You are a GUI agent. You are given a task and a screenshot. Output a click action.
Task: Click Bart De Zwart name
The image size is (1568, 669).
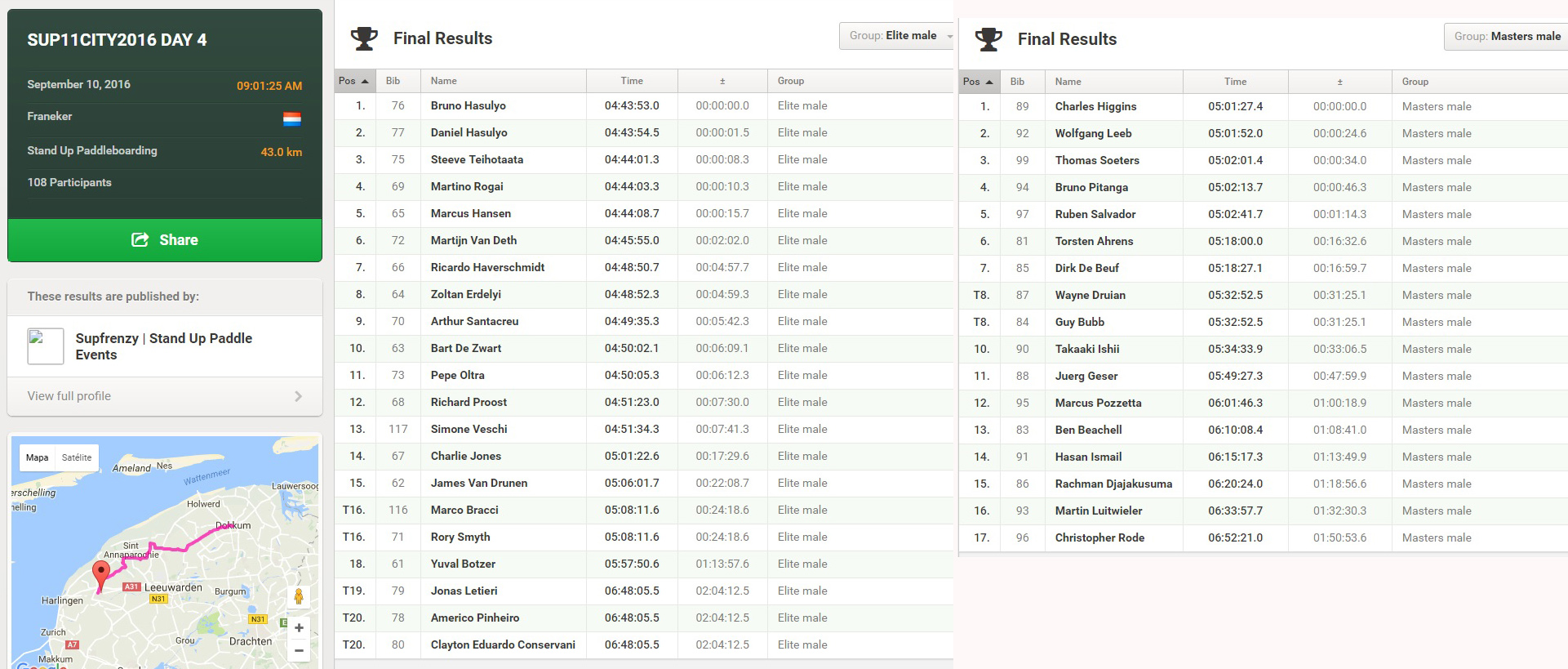466,348
